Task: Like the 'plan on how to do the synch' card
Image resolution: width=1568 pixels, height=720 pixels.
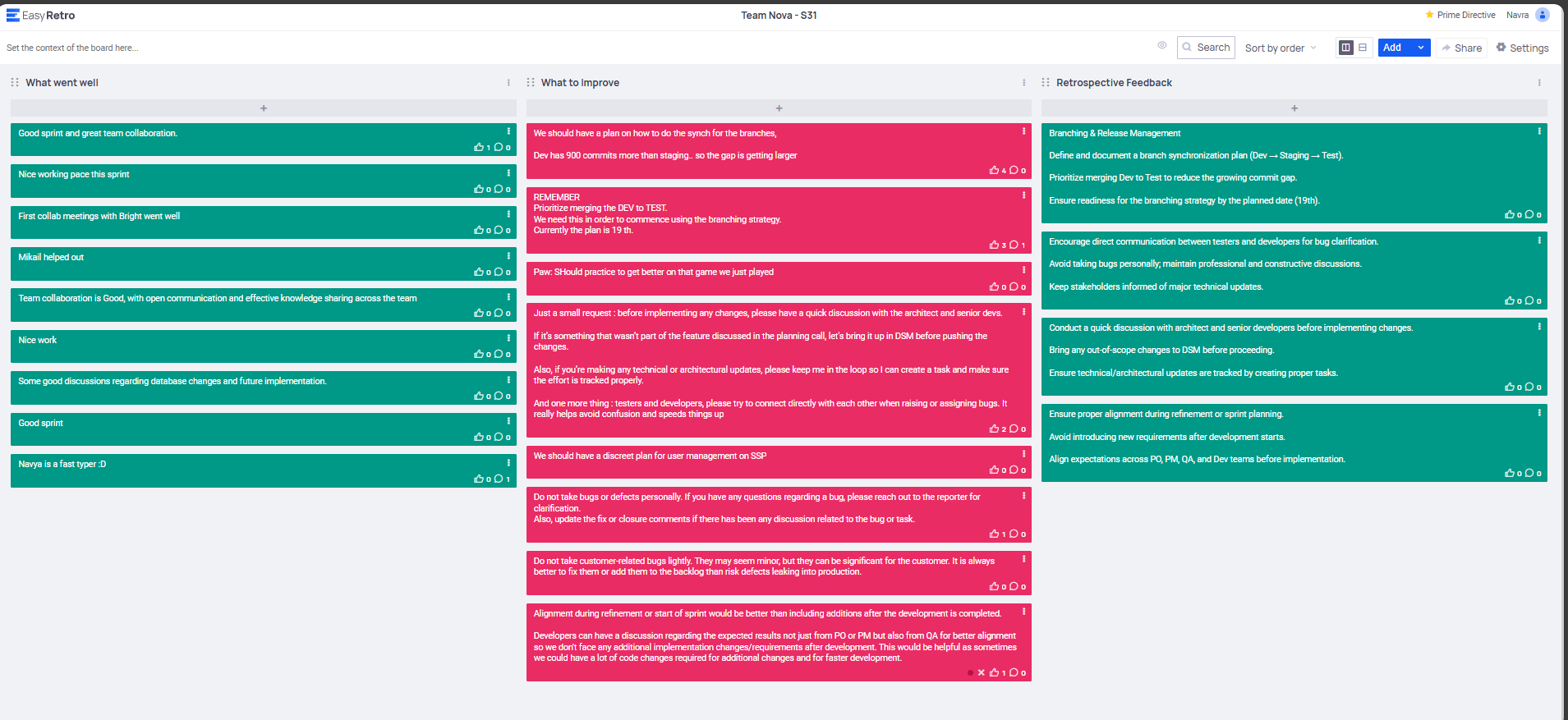Action: point(994,170)
